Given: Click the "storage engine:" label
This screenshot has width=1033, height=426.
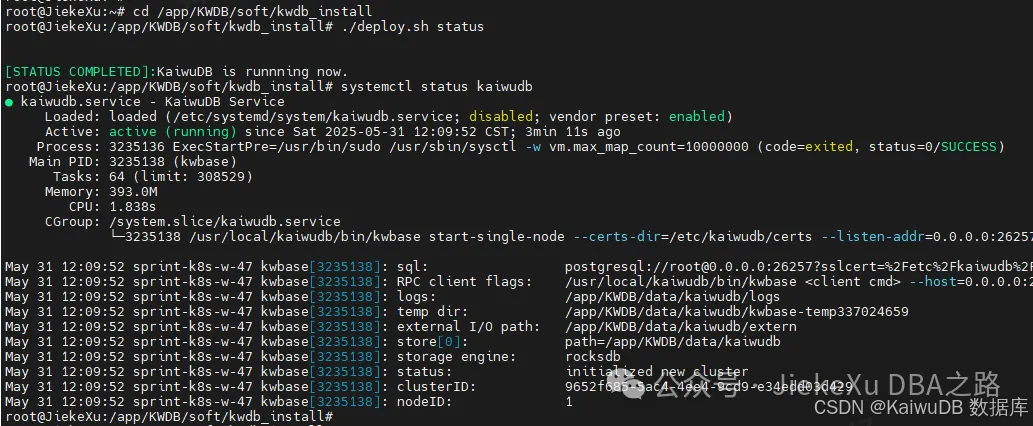Looking at the screenshot, I should point(457,356).
